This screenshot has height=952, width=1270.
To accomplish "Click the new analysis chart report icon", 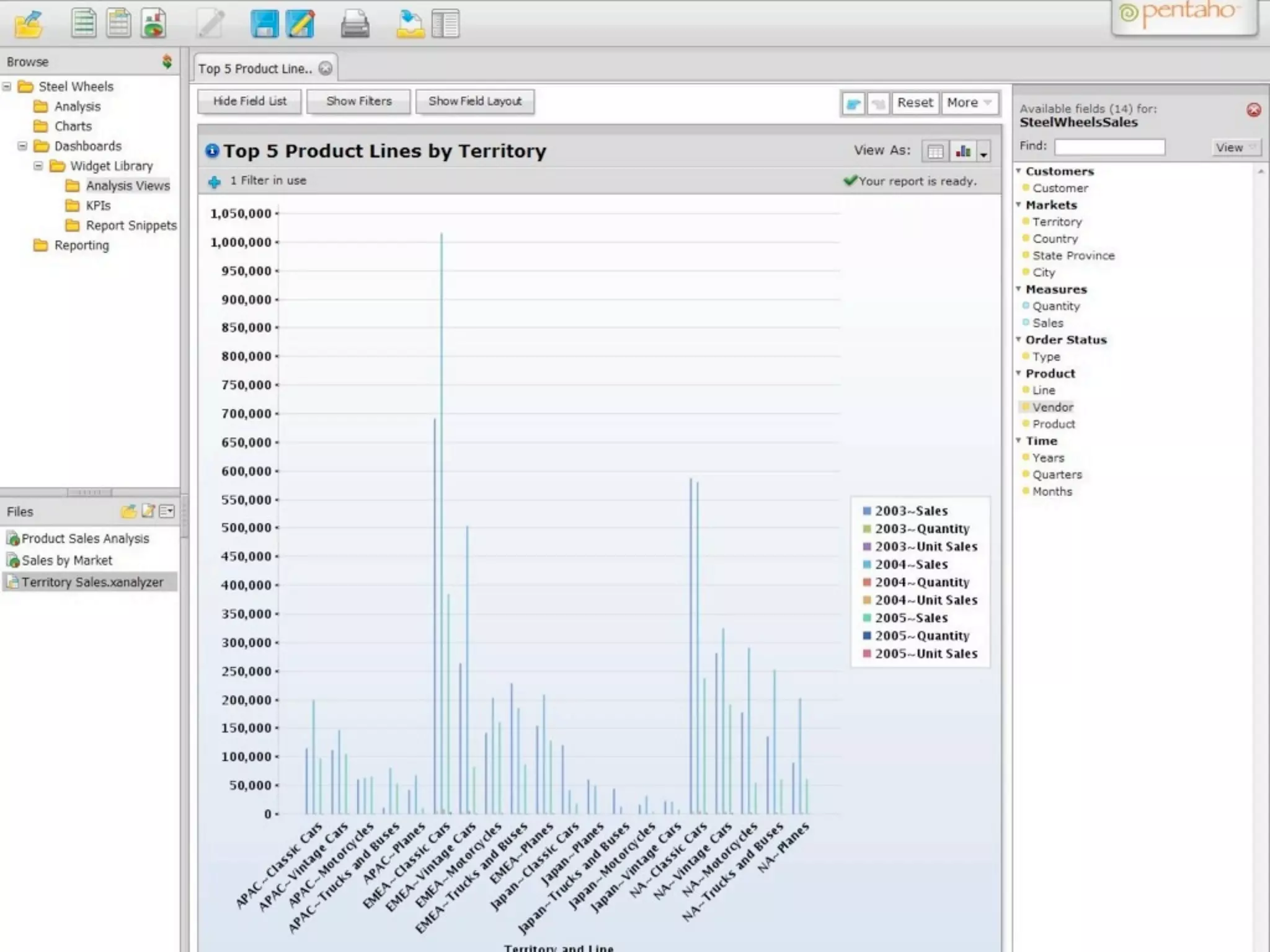I will pos(153,24).
